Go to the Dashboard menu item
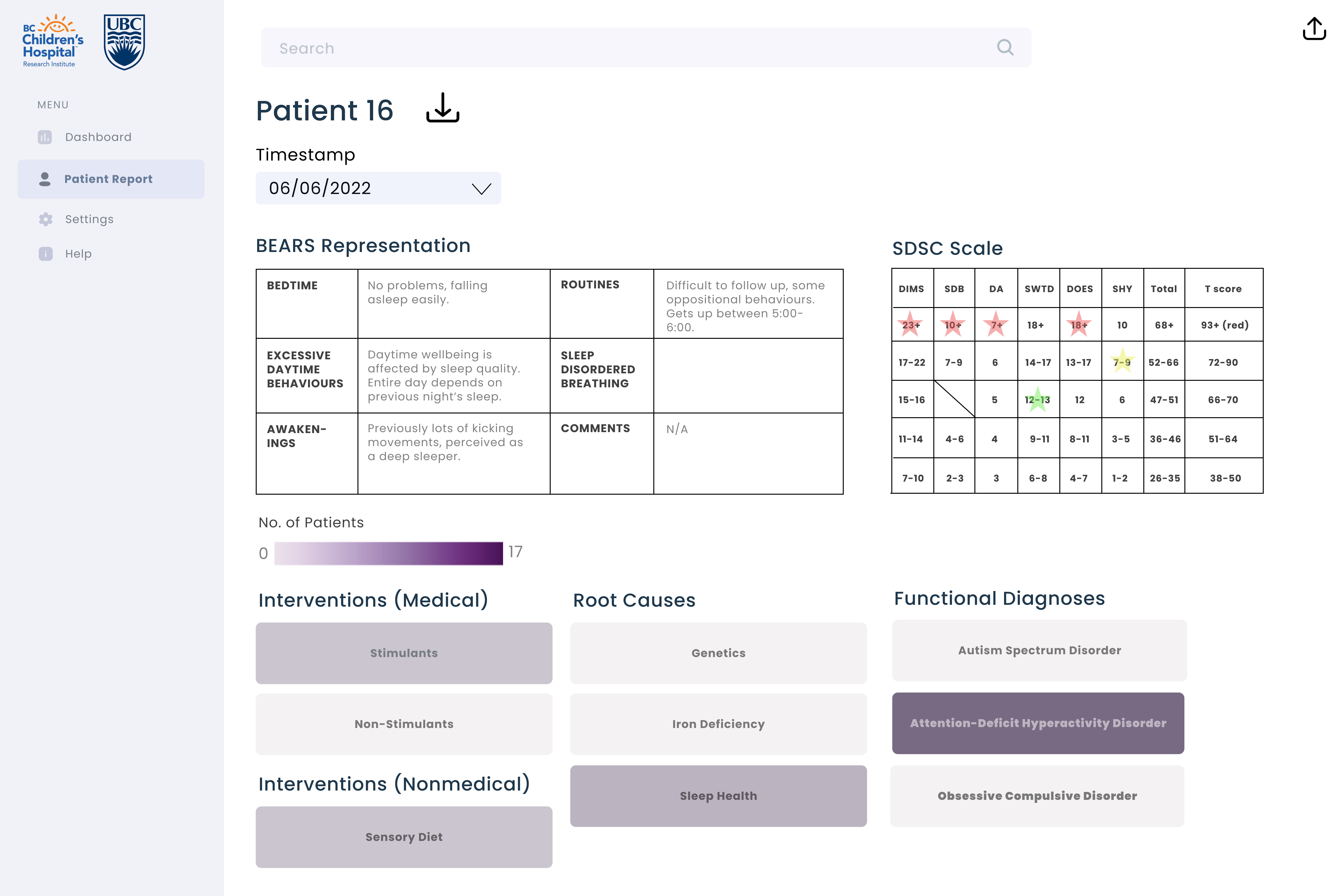This screenshot has height=896, width=1344. click(x=98, y=137)
